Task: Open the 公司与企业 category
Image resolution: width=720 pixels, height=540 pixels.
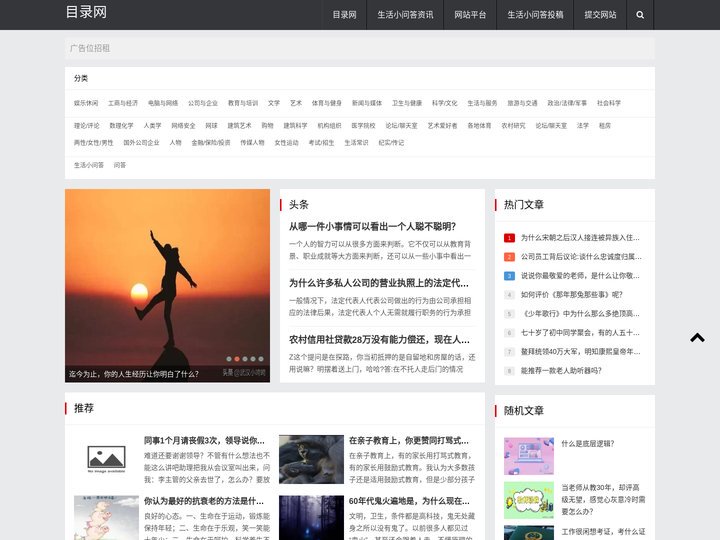Action: (202, 103)
